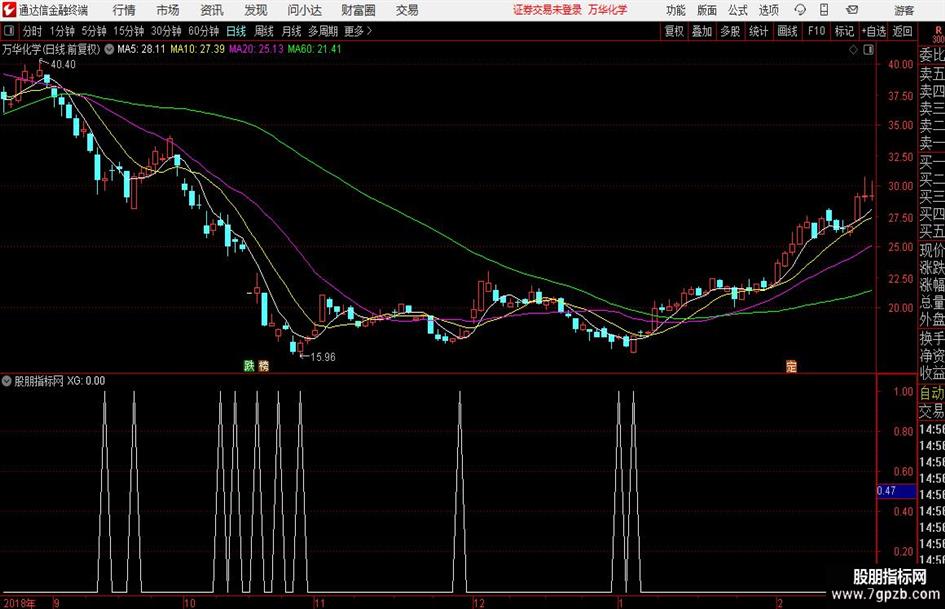
Task: Click the 多股 multi-stock button
Action: [730, 31]
